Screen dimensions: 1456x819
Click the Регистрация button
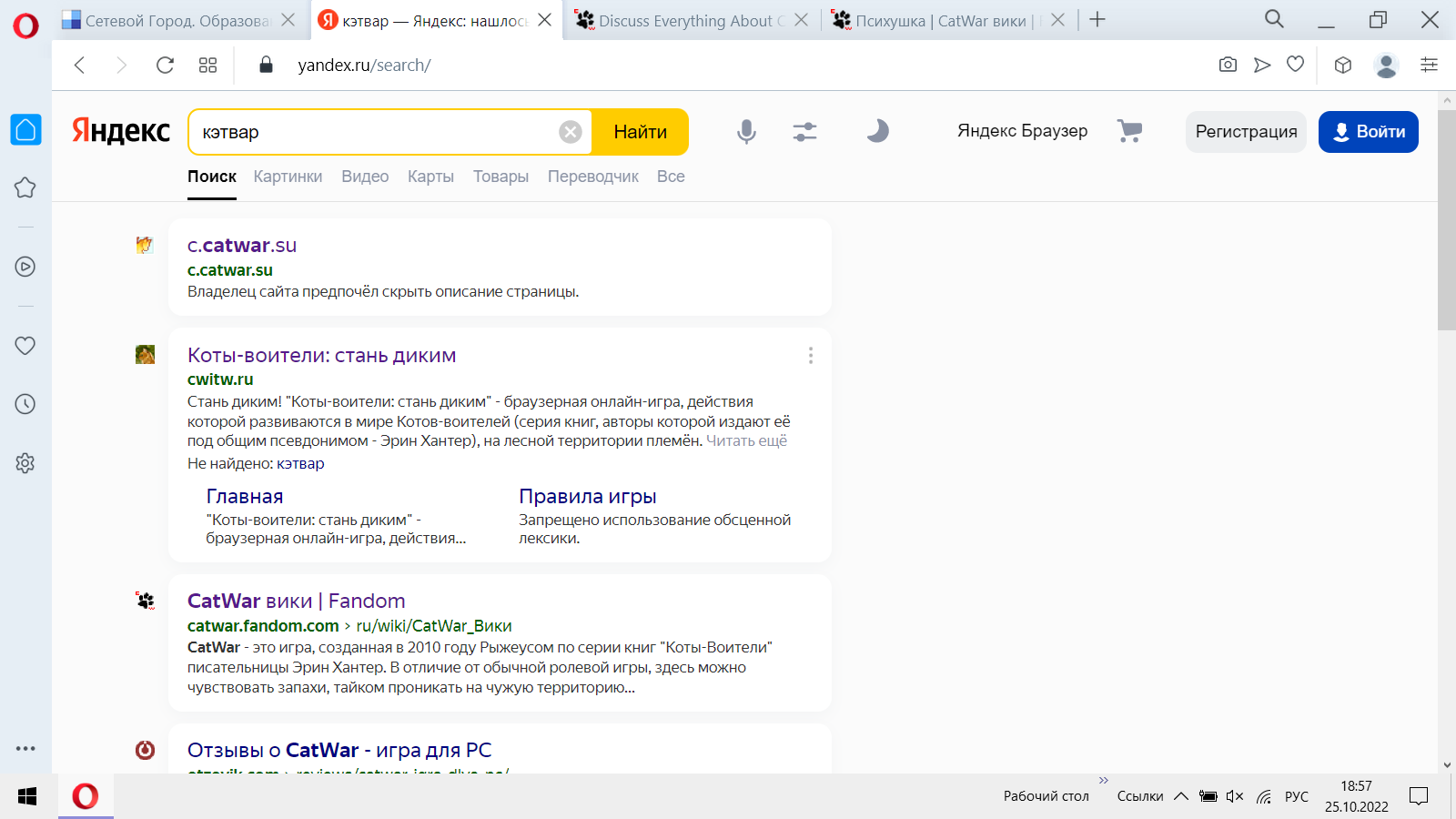pos(1246,132)
